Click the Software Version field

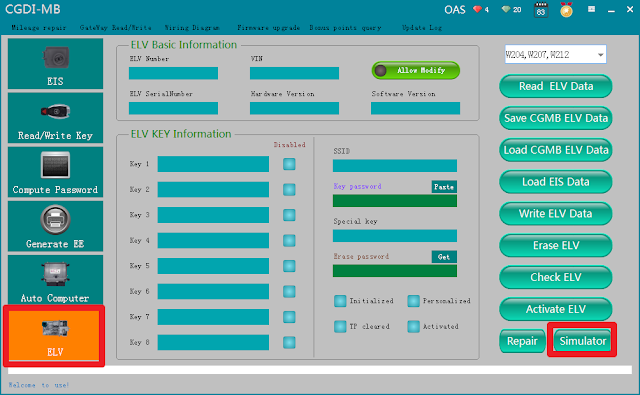tap(416, 108)
